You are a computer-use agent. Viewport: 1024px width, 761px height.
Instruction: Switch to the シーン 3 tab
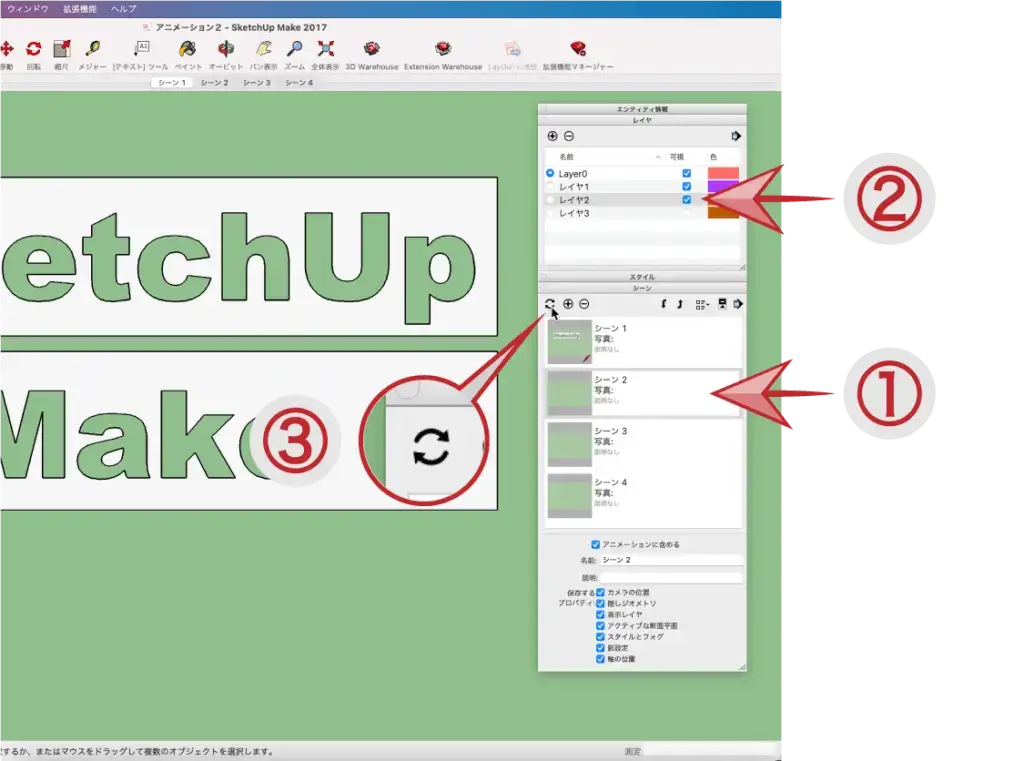pos(257,83)
